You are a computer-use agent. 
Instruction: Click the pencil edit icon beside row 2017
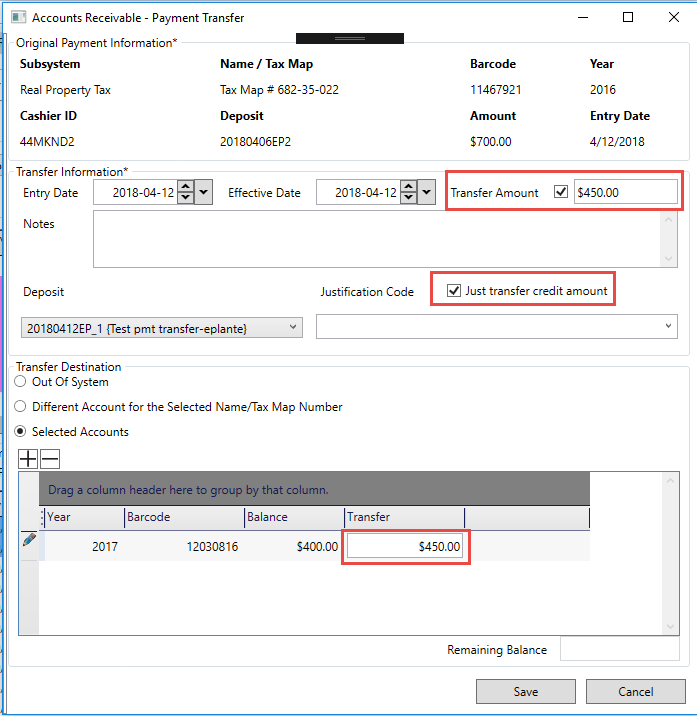(28, 540)
